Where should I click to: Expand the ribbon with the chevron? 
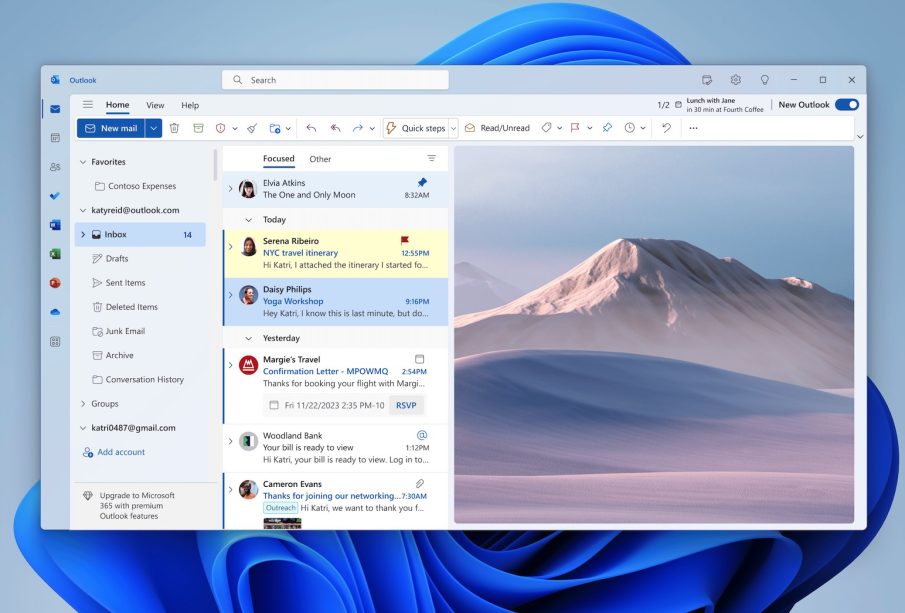860,137
